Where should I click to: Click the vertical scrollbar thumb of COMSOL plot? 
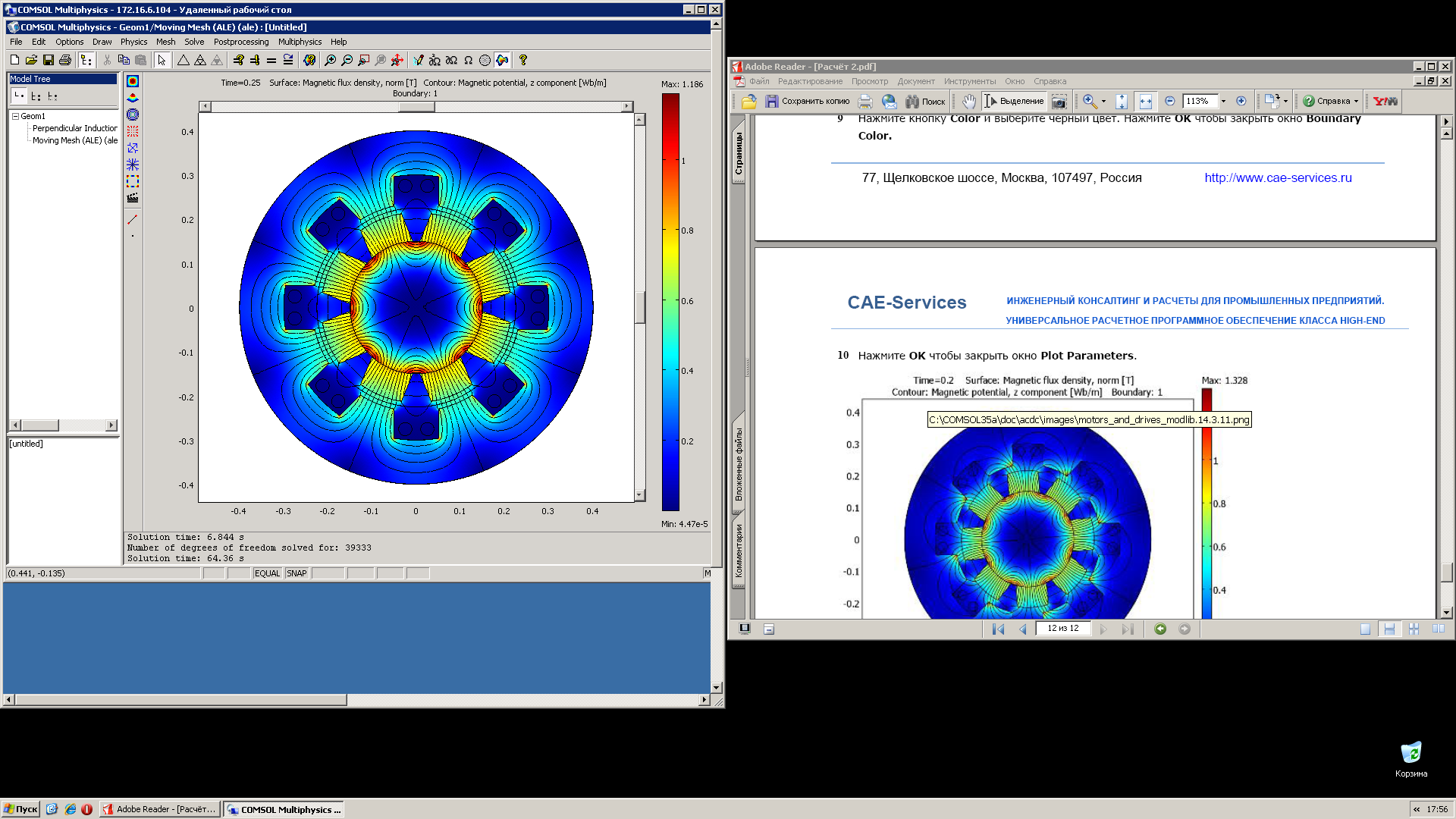pyautogui.click(x=640, y=308)
